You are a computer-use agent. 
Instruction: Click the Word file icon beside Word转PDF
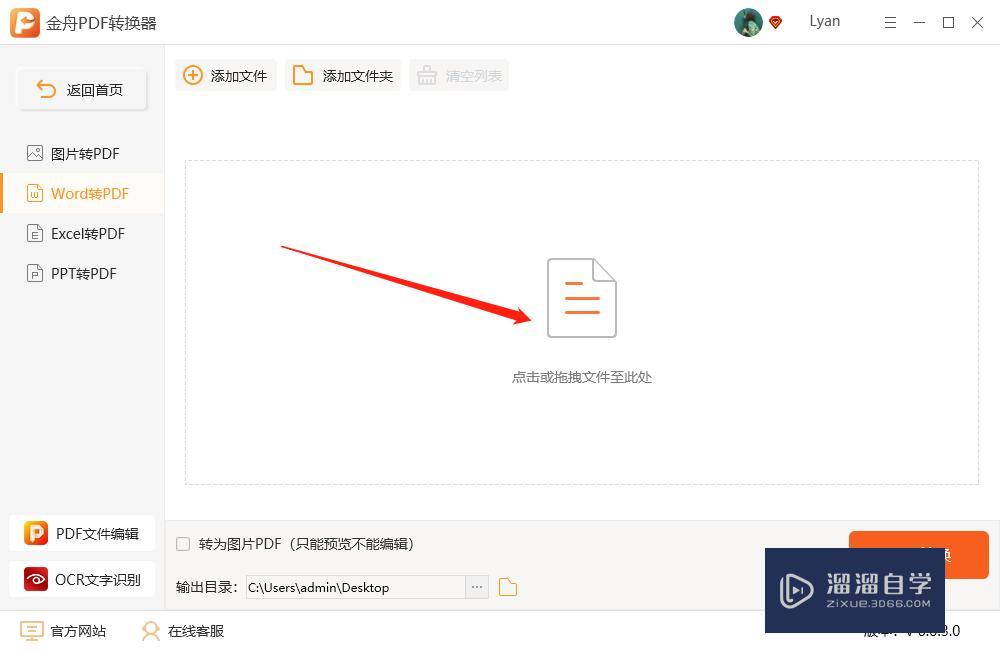tap(35, 193)
